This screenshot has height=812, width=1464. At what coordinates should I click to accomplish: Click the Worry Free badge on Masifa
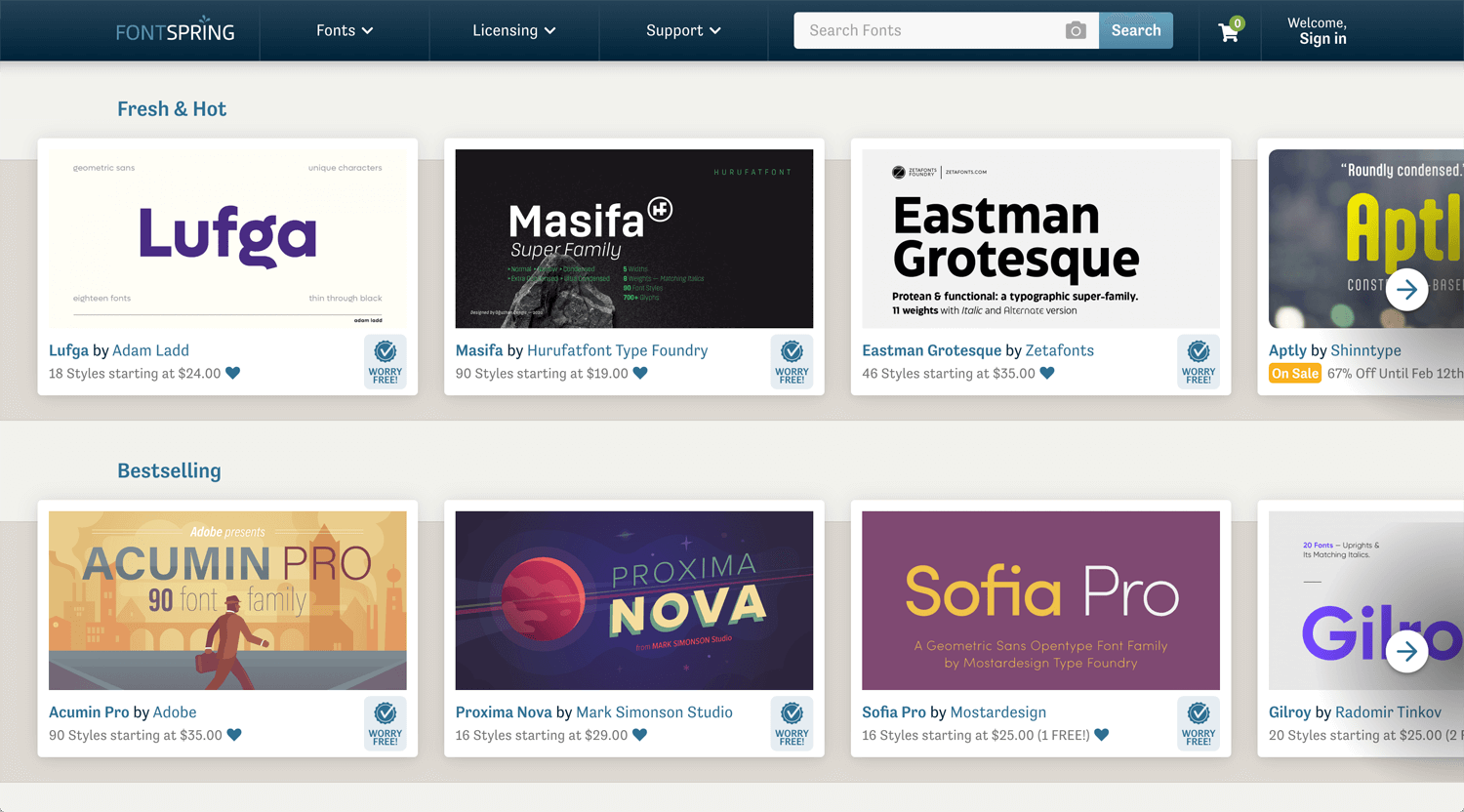pos(793,361)
